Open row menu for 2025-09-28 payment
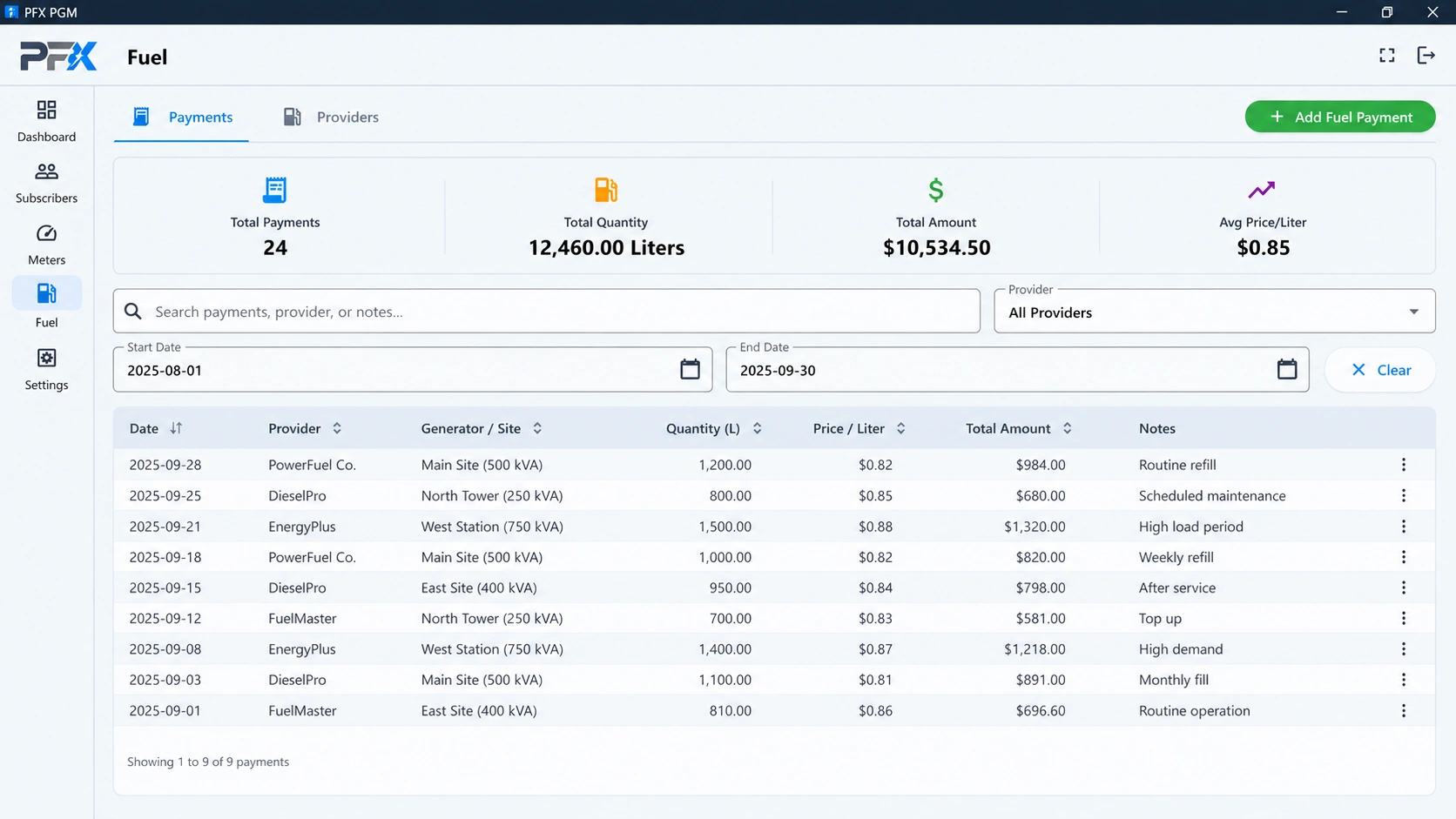The height and width of the screenshot is (819, 1456). (x=1404, y=465)
